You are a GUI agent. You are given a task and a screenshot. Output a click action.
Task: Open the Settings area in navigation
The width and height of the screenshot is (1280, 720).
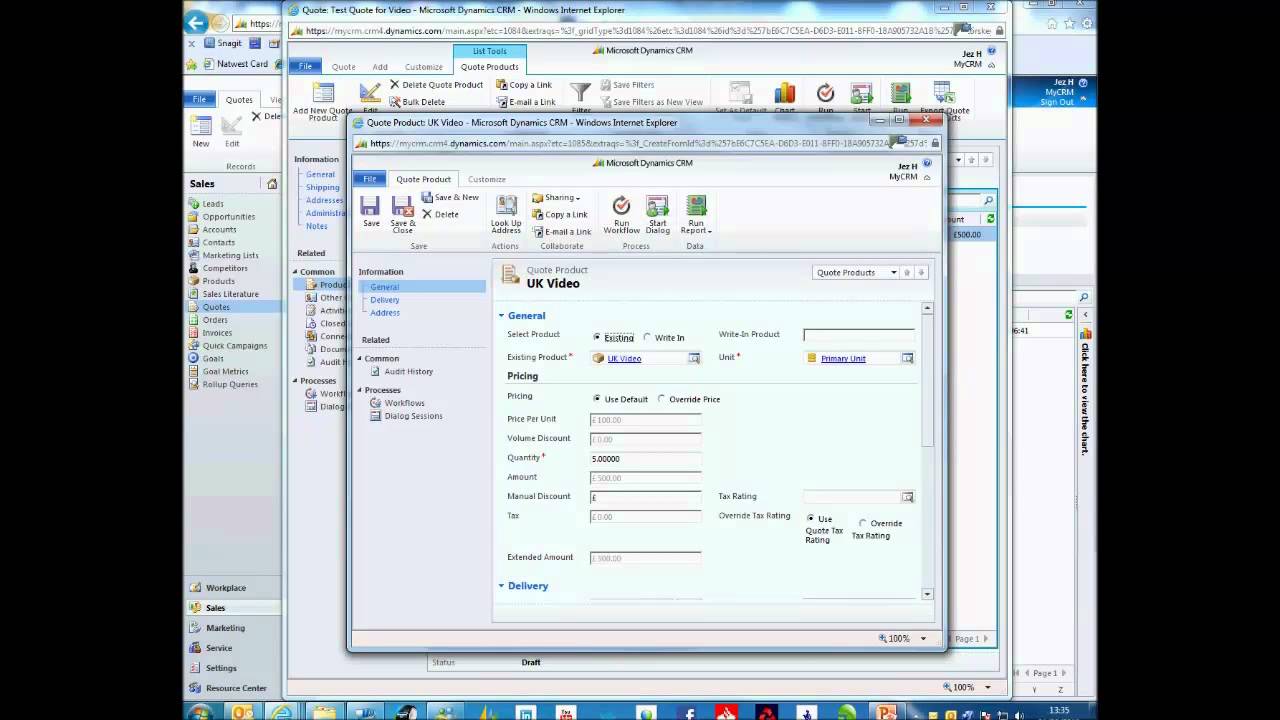tap(221, 668)
